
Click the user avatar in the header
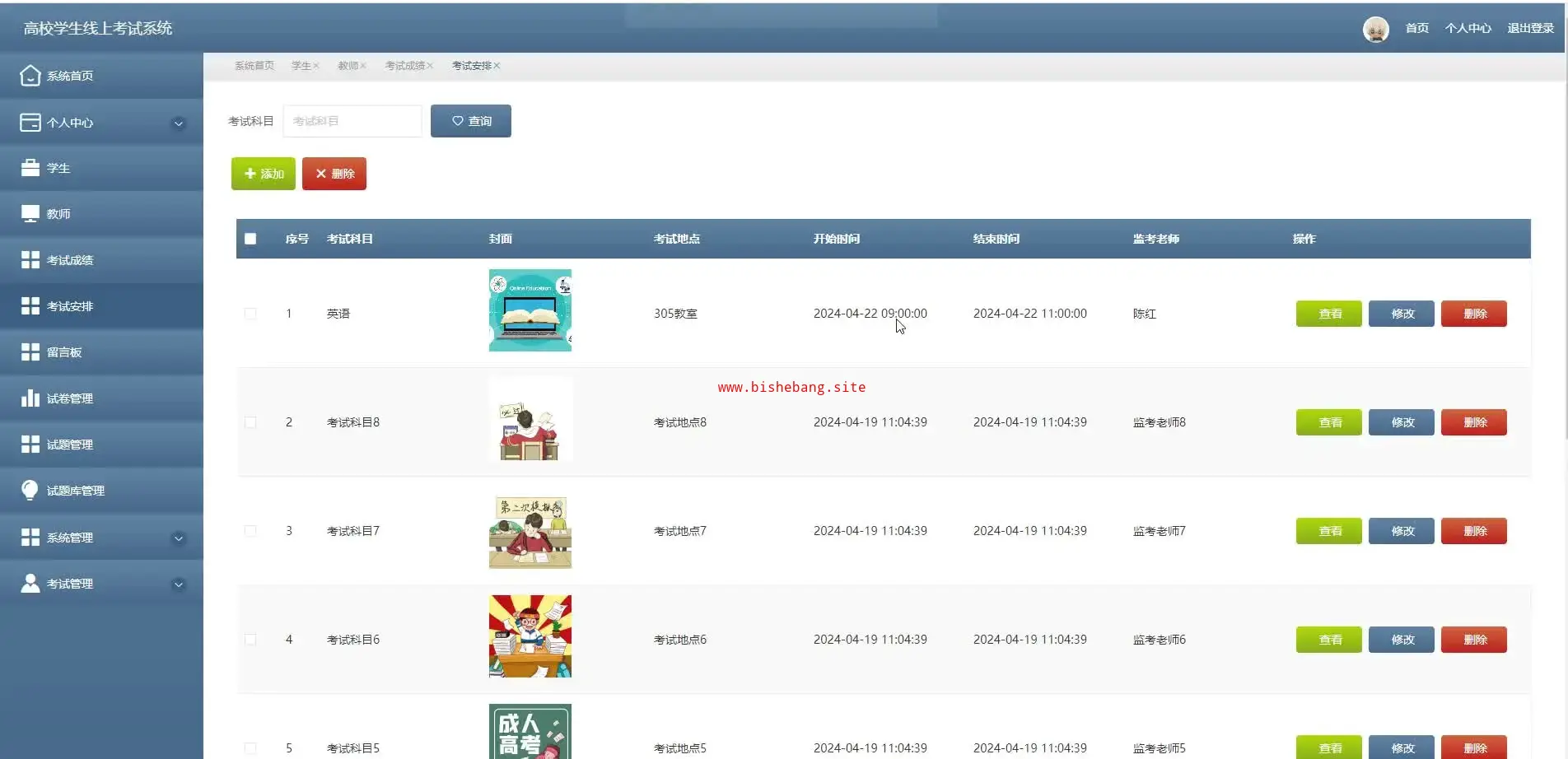coord(1376,29)
